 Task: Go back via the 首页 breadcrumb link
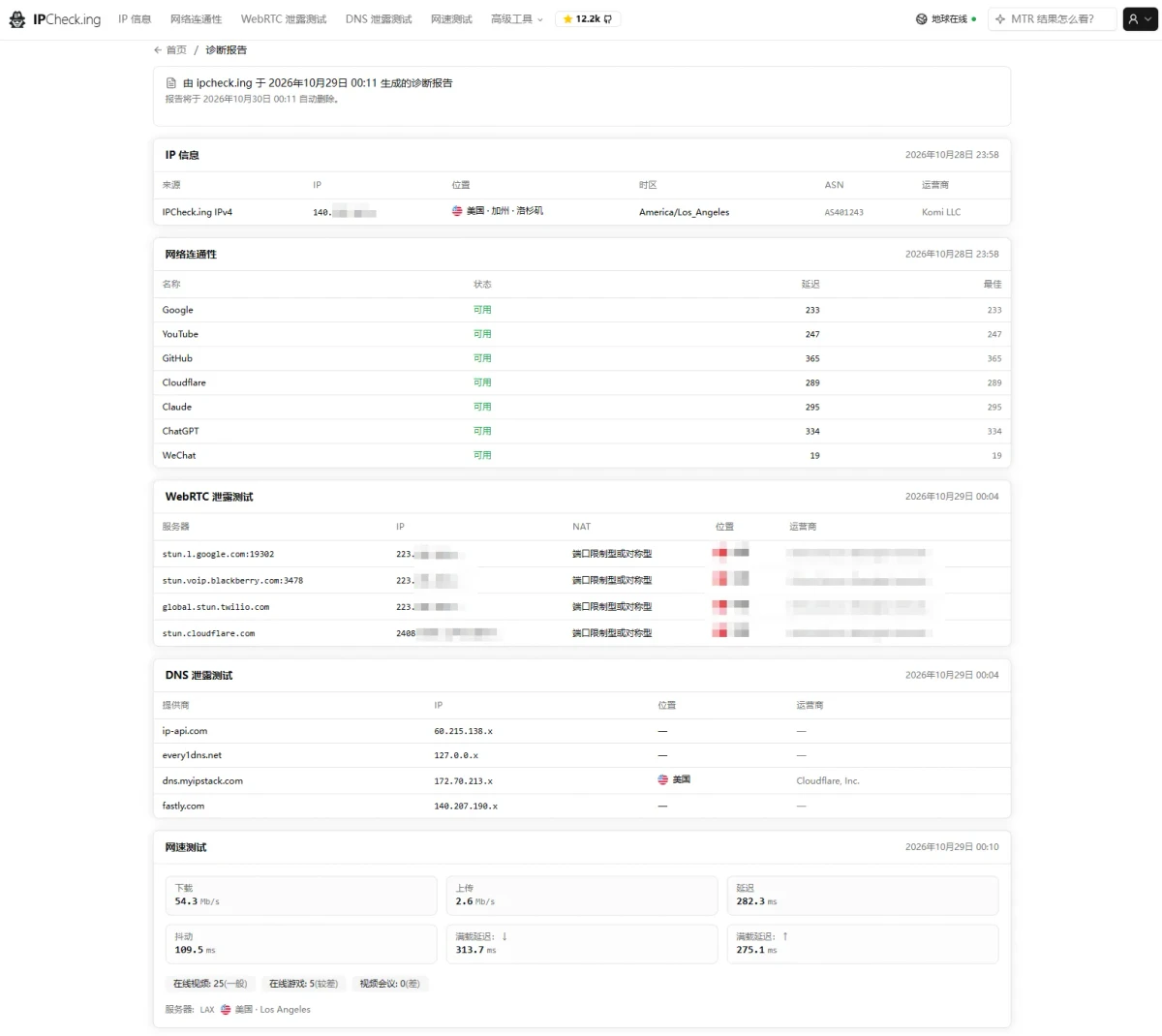[170, 49]
